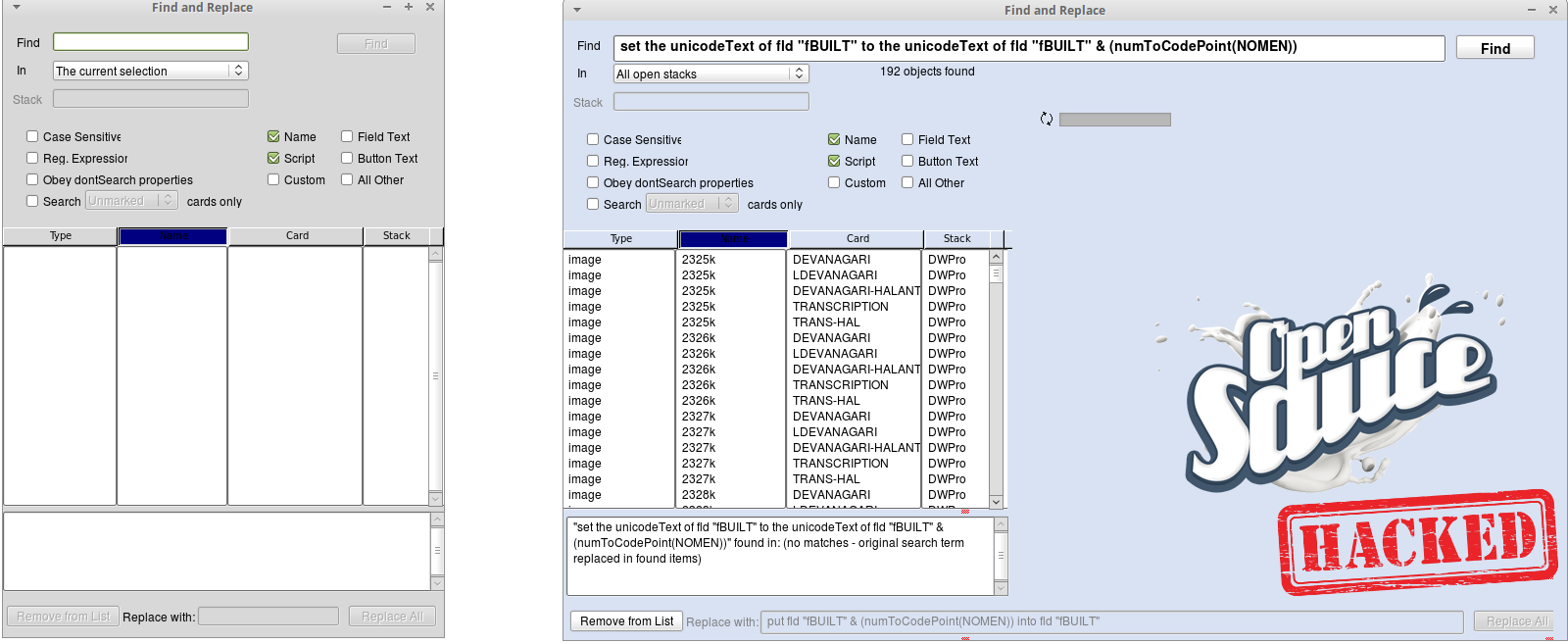This screenshot has height=644, width=1568.
Task: Click the down arrow of right results list scrollbar
Action: (996, 501)
